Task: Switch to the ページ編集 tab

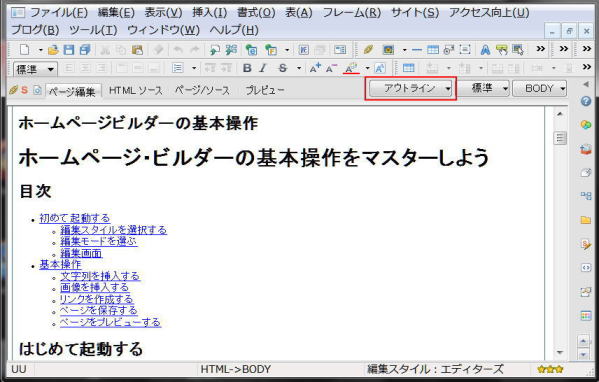Action: [x=72, y=92]
